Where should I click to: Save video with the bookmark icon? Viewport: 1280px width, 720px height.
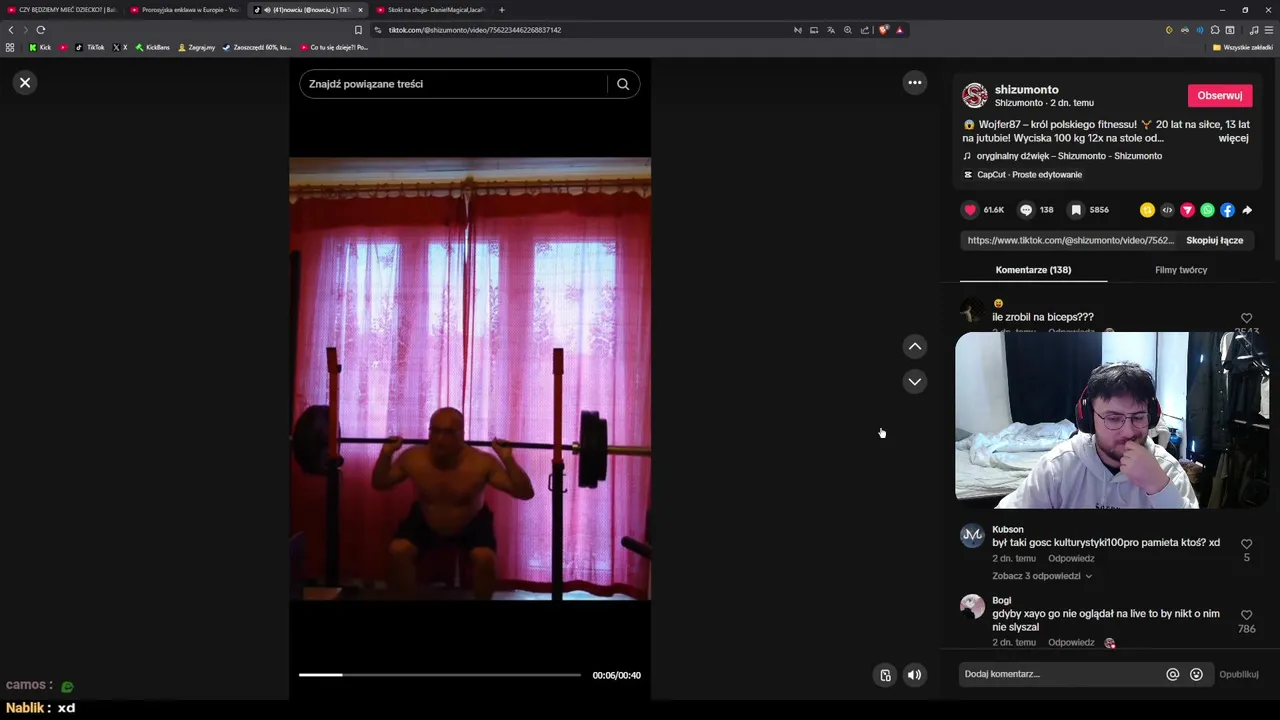(x=1076, y=210)
